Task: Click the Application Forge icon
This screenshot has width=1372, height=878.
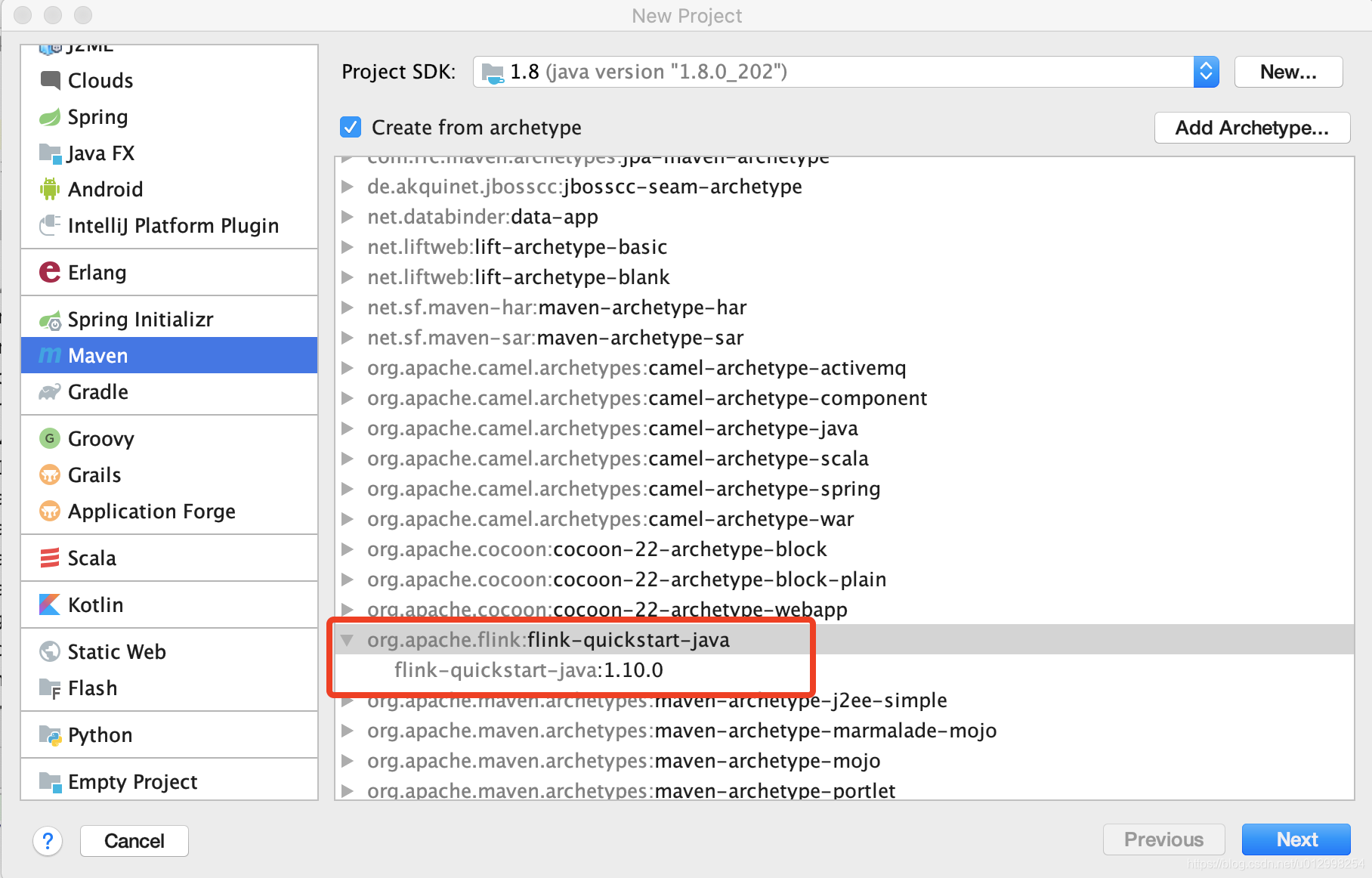Action: pyautogui.click(x=50, y=511)
